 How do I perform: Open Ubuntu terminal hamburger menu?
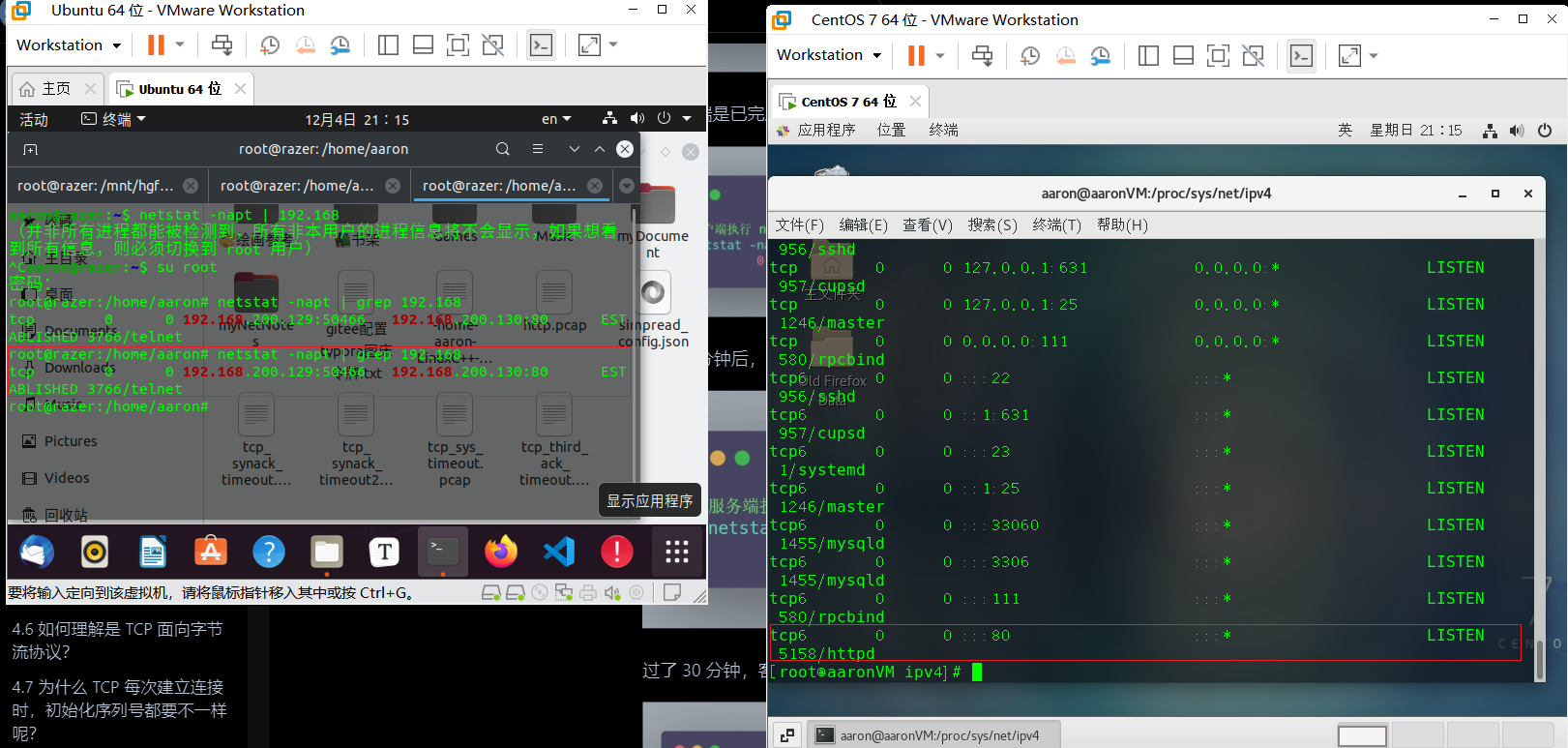pyautogui.click(x=538, y=149)
